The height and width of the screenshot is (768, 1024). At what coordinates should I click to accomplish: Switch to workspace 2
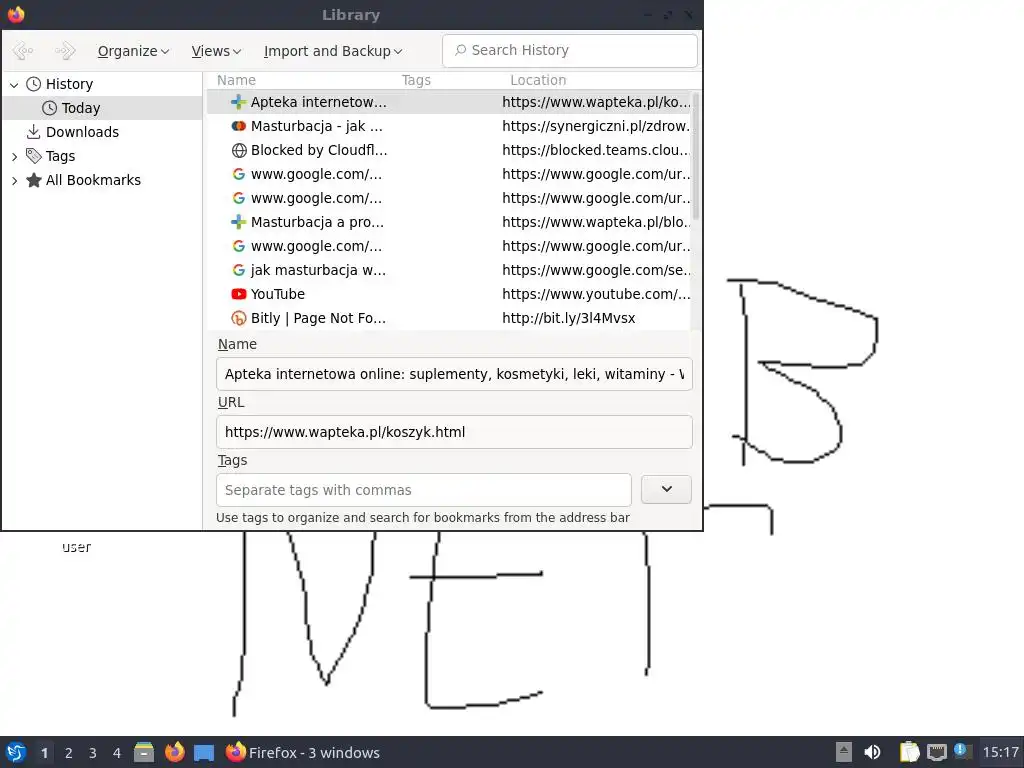[69, 753]
